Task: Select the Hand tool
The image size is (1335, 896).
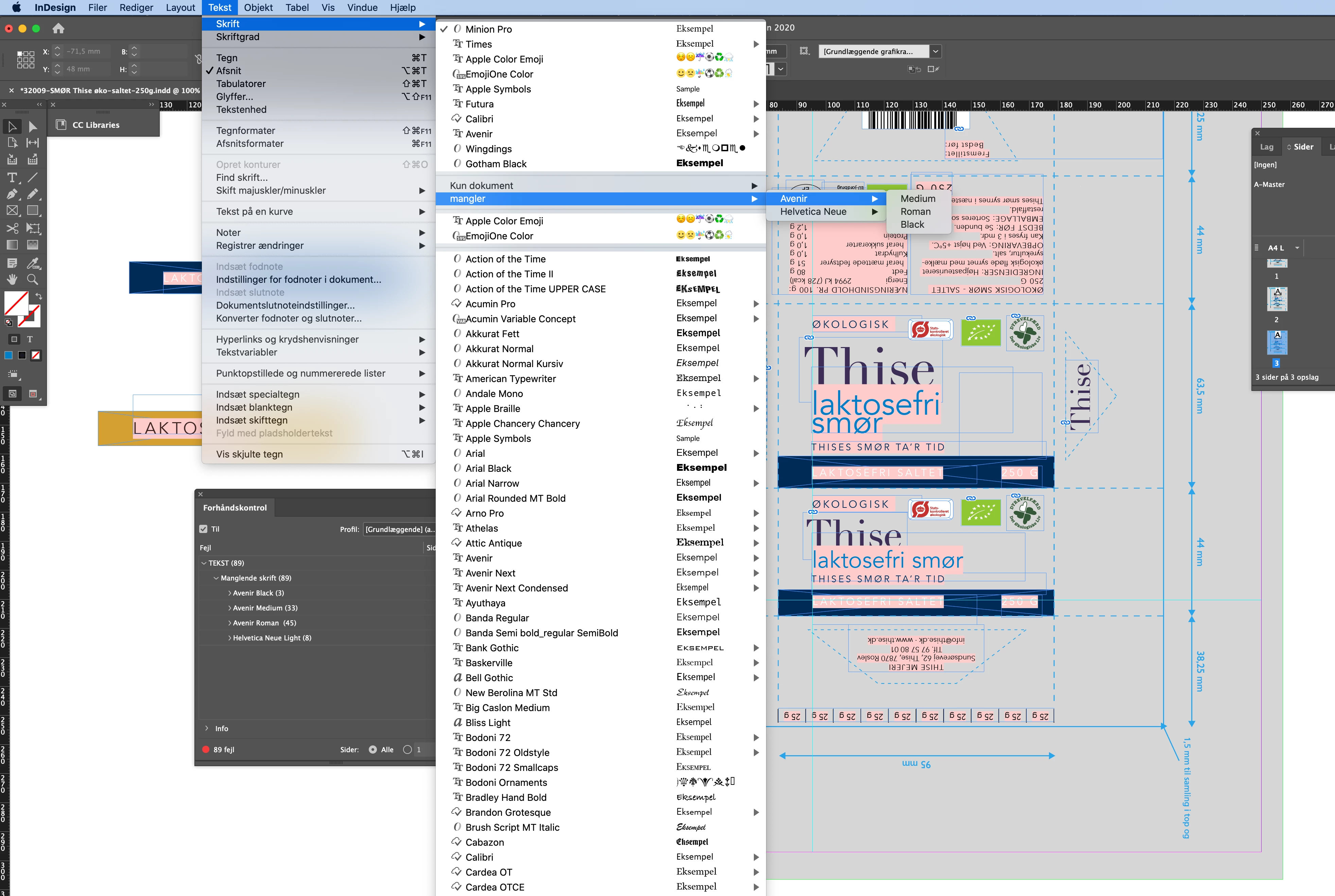Action: pos(12,279)
